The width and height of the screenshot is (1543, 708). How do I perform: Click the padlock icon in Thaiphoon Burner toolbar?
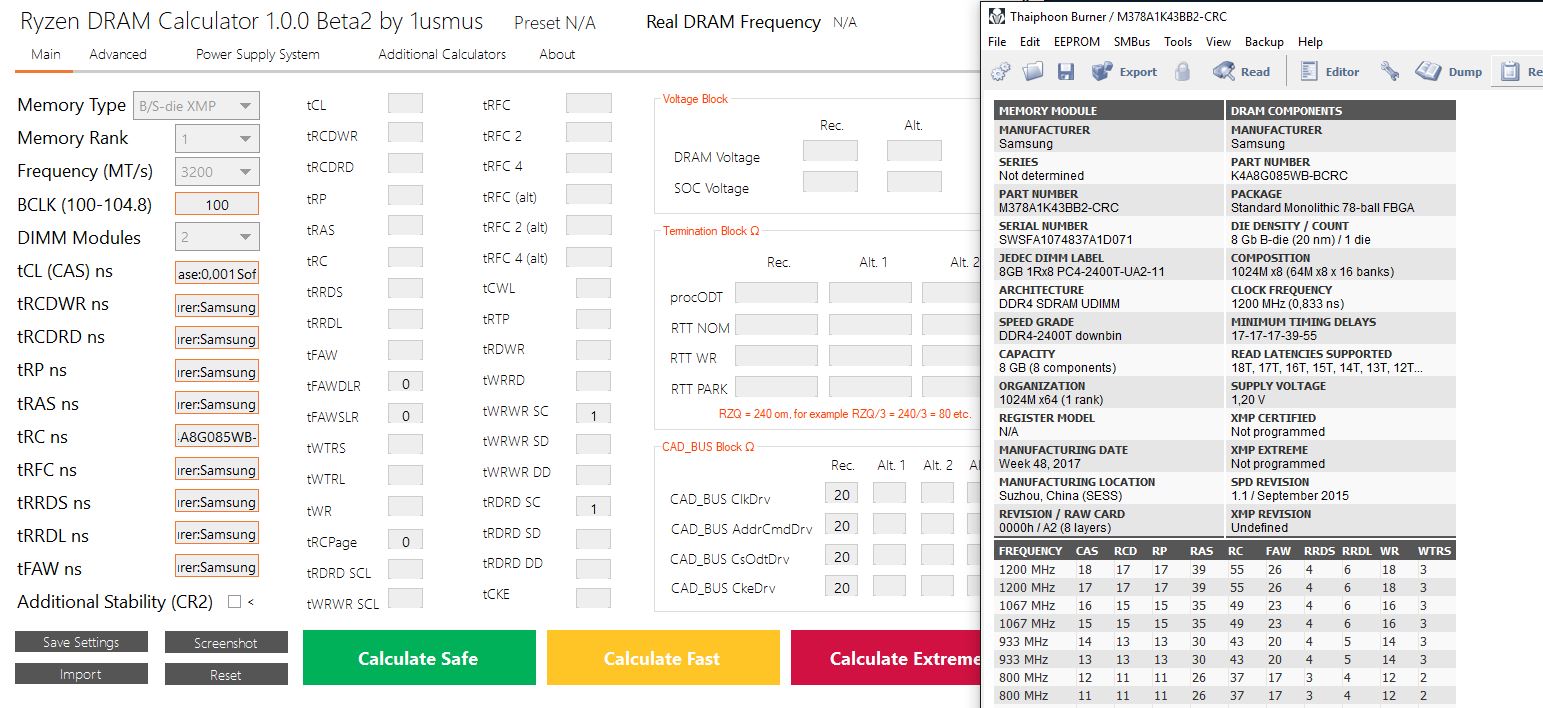click(x=1183, y=71)
